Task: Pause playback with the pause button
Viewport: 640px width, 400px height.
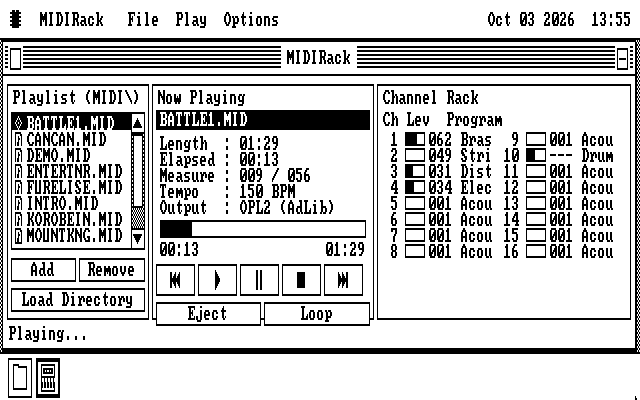Action: pos(259,280)
